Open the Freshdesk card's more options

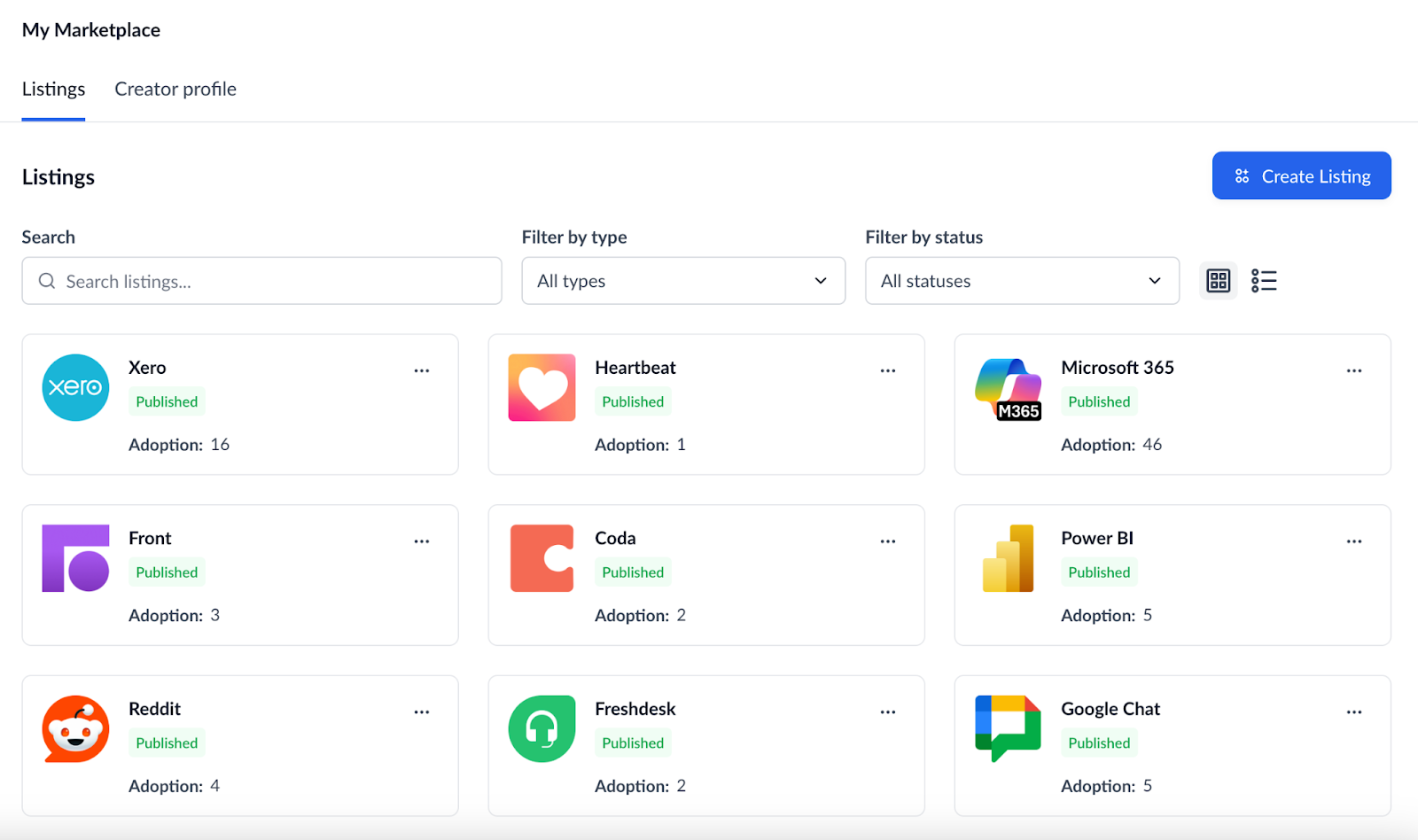[888, 712]
